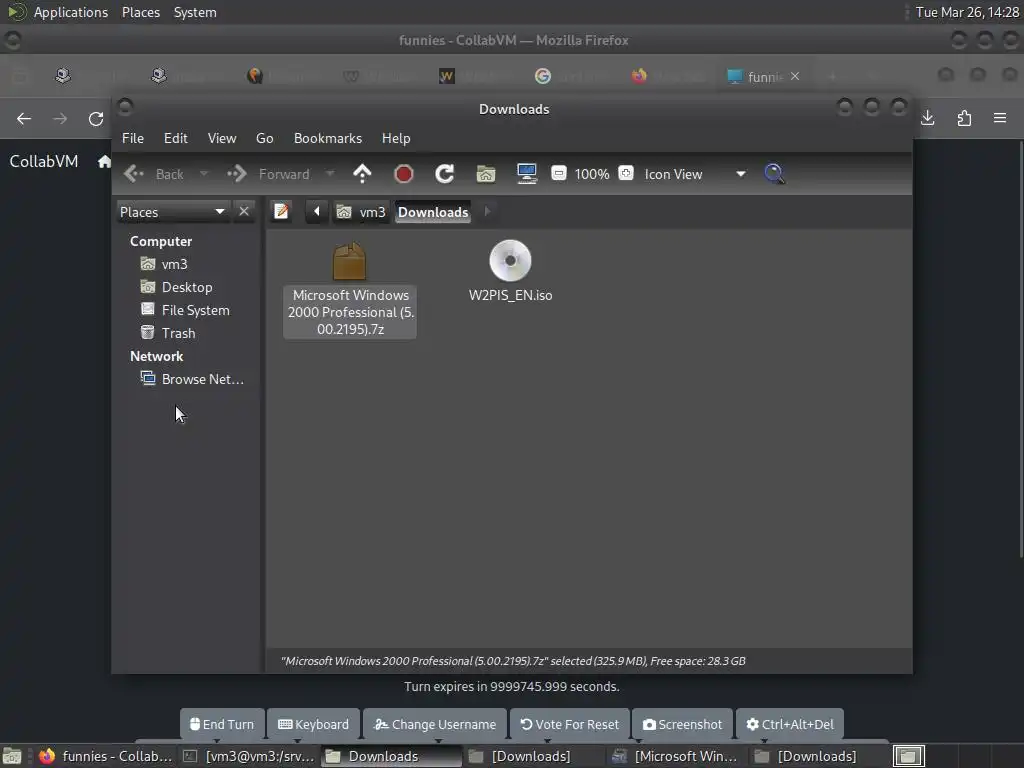Open Home folder toolbar icon

coord(486,174)
